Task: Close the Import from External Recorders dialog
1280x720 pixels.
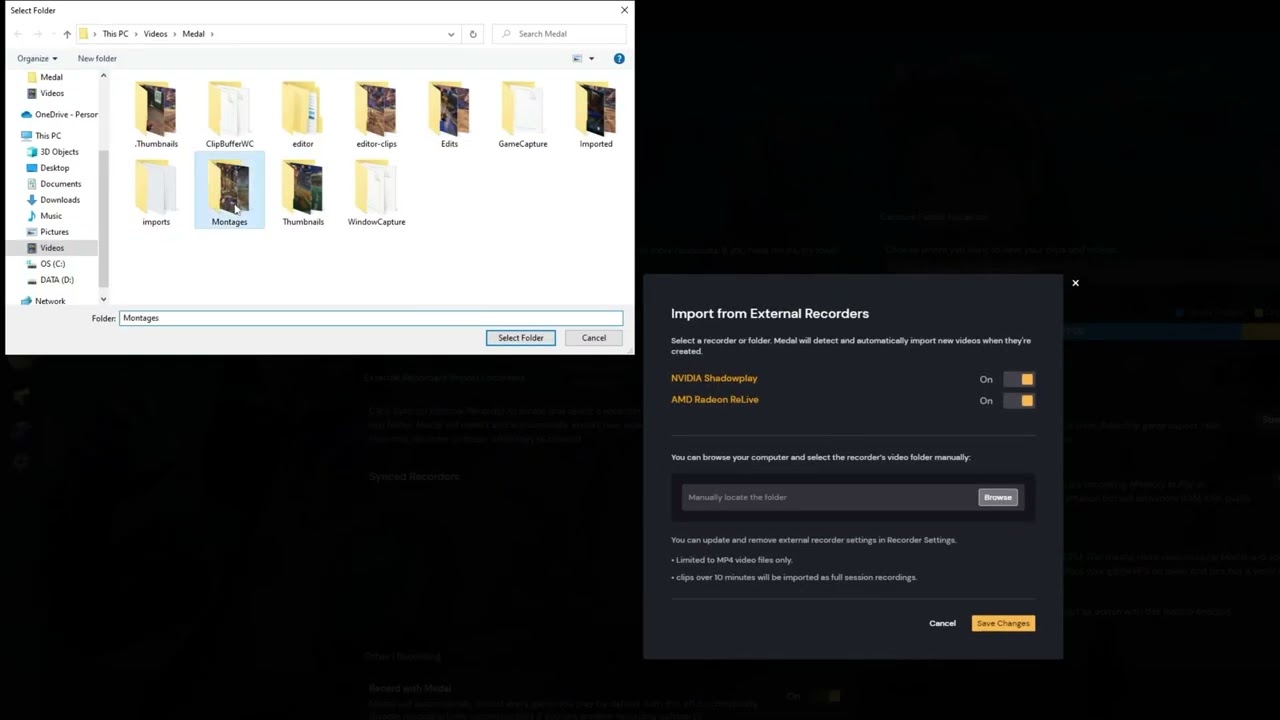Action: click(x=1076, y=283)
